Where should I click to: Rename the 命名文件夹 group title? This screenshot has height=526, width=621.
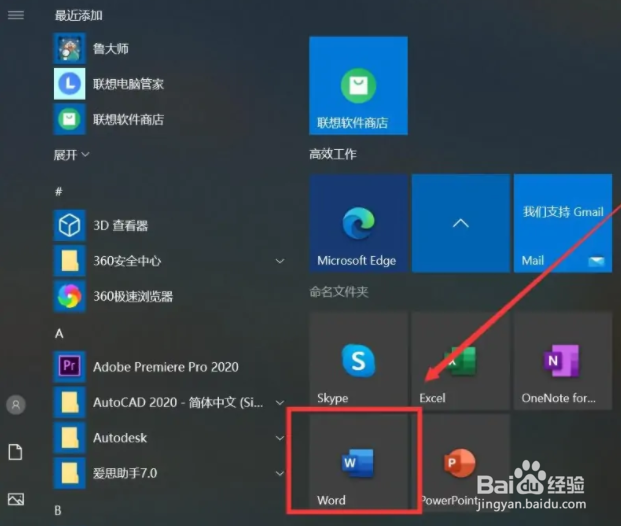tap(339, 292)
